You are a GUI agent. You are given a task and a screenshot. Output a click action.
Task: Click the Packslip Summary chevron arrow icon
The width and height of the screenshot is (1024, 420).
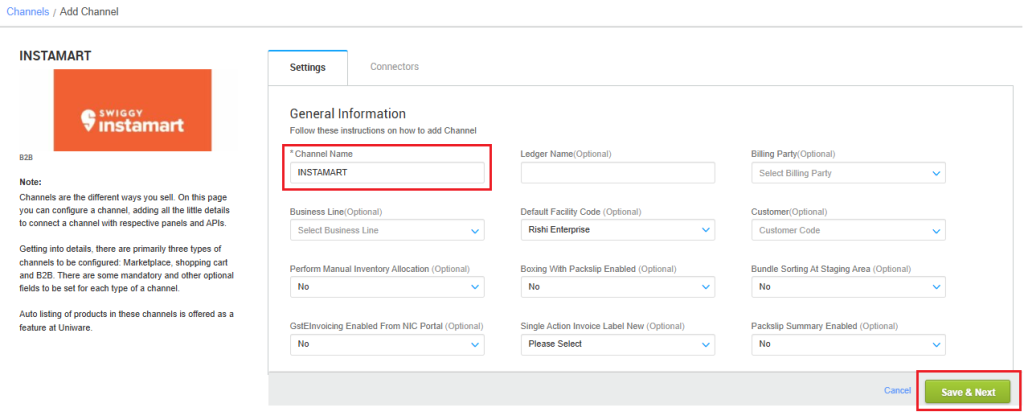point(935,345)
